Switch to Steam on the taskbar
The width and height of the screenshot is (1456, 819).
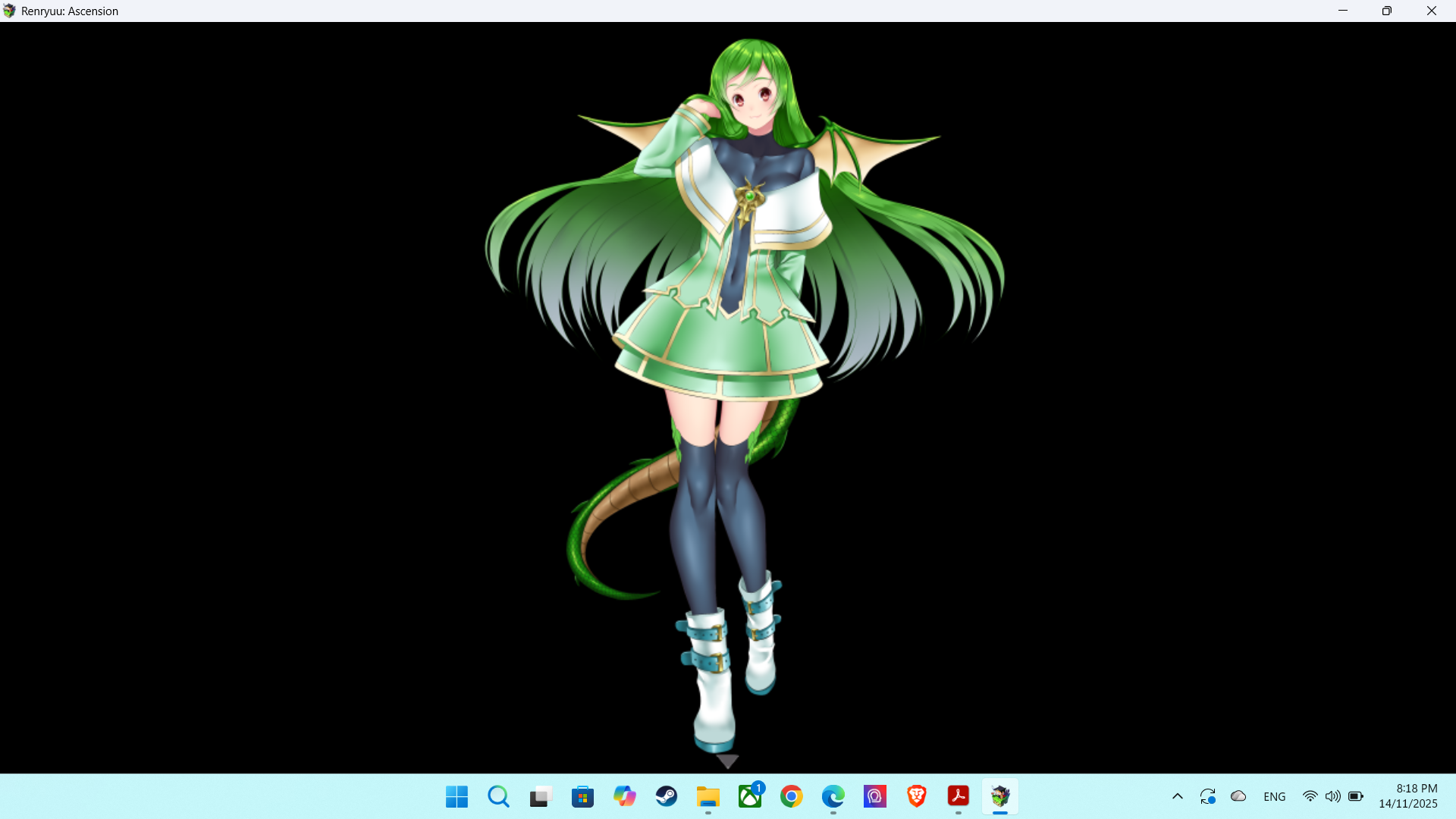click(x=667, y=796)
